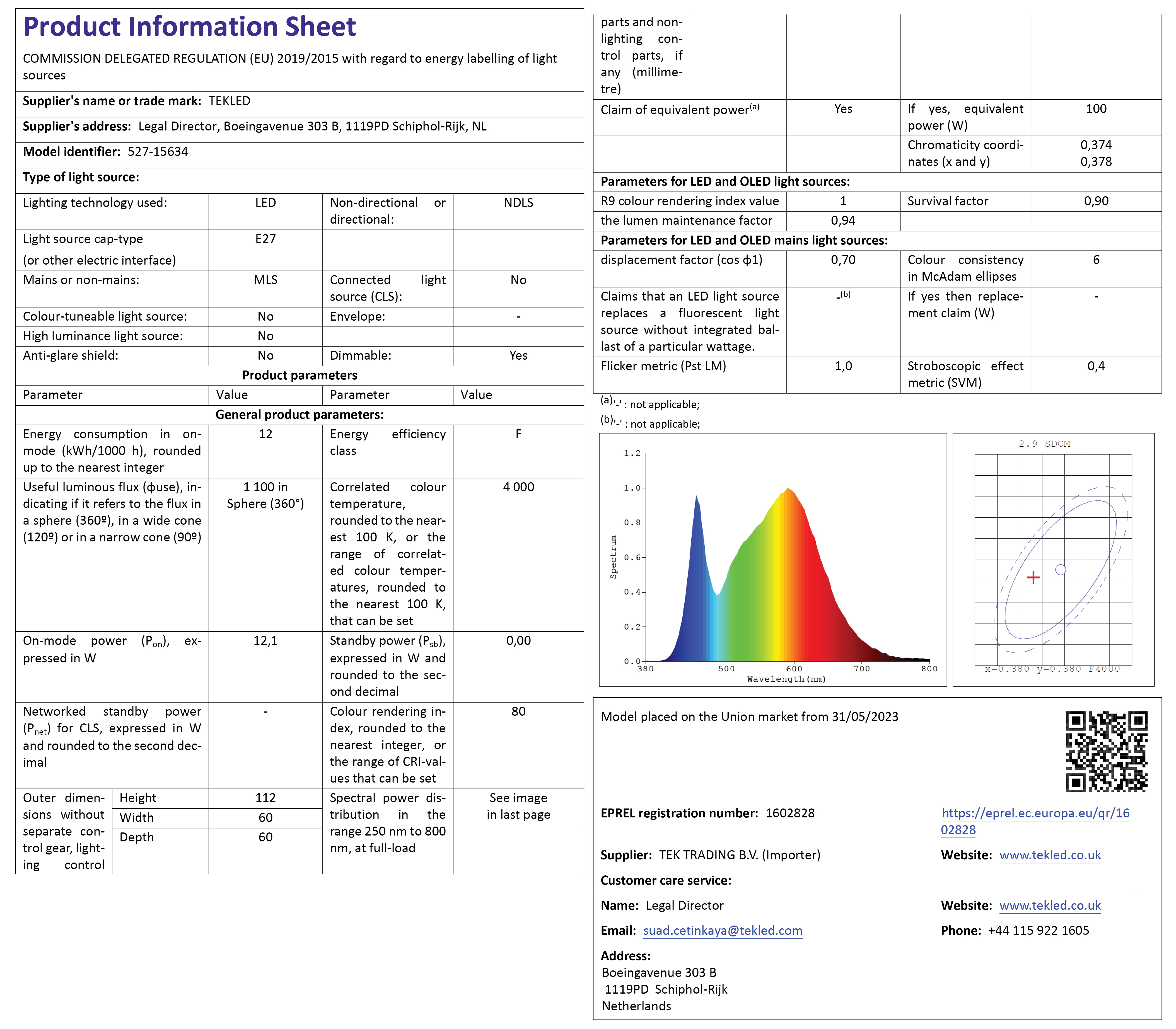
Task: Click the small circle in SDCM ellipse
Action: pyautogui.click(x=1061, y=570)
